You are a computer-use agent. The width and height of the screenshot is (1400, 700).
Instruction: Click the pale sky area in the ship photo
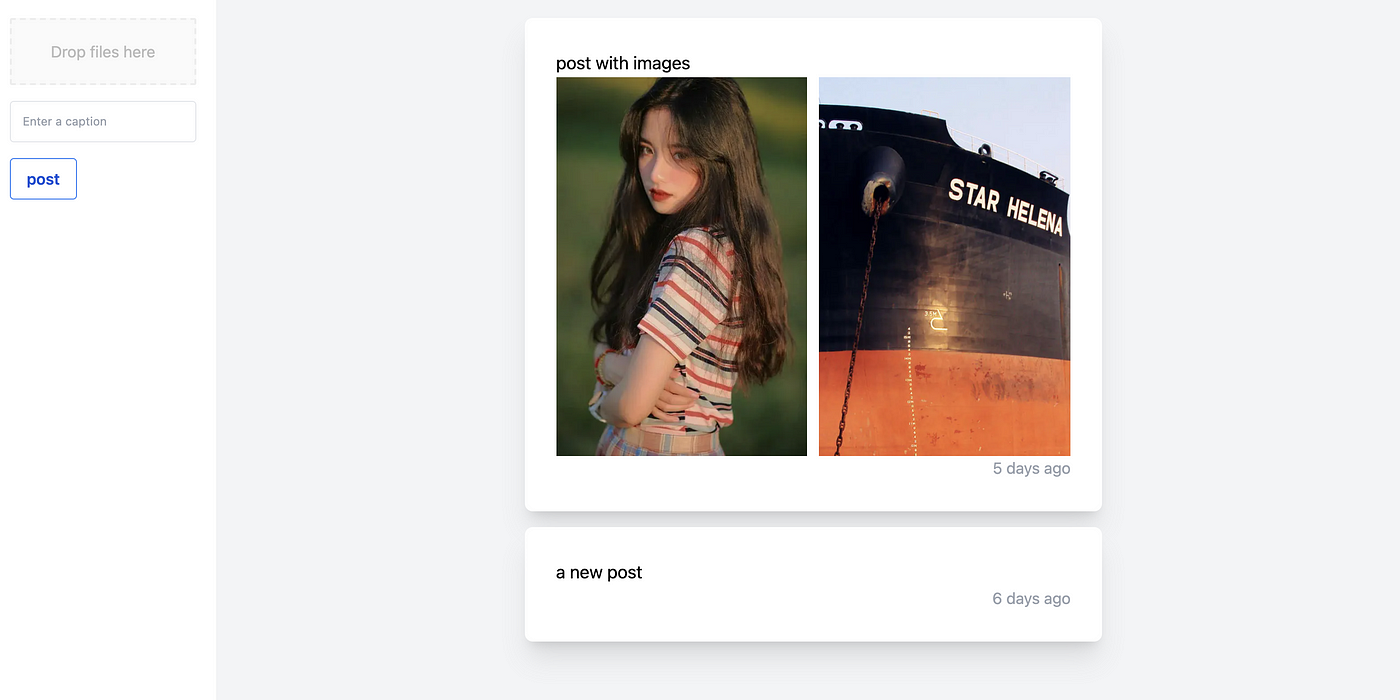point(1010,110)
